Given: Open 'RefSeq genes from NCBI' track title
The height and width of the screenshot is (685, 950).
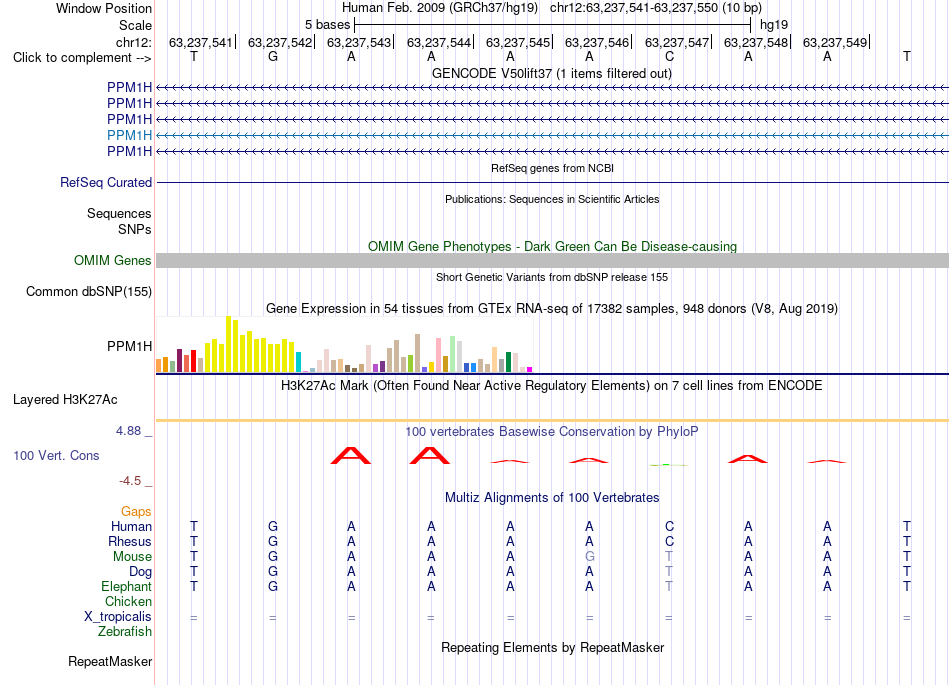Looking at the screenshot, I should tap(552, 168).
